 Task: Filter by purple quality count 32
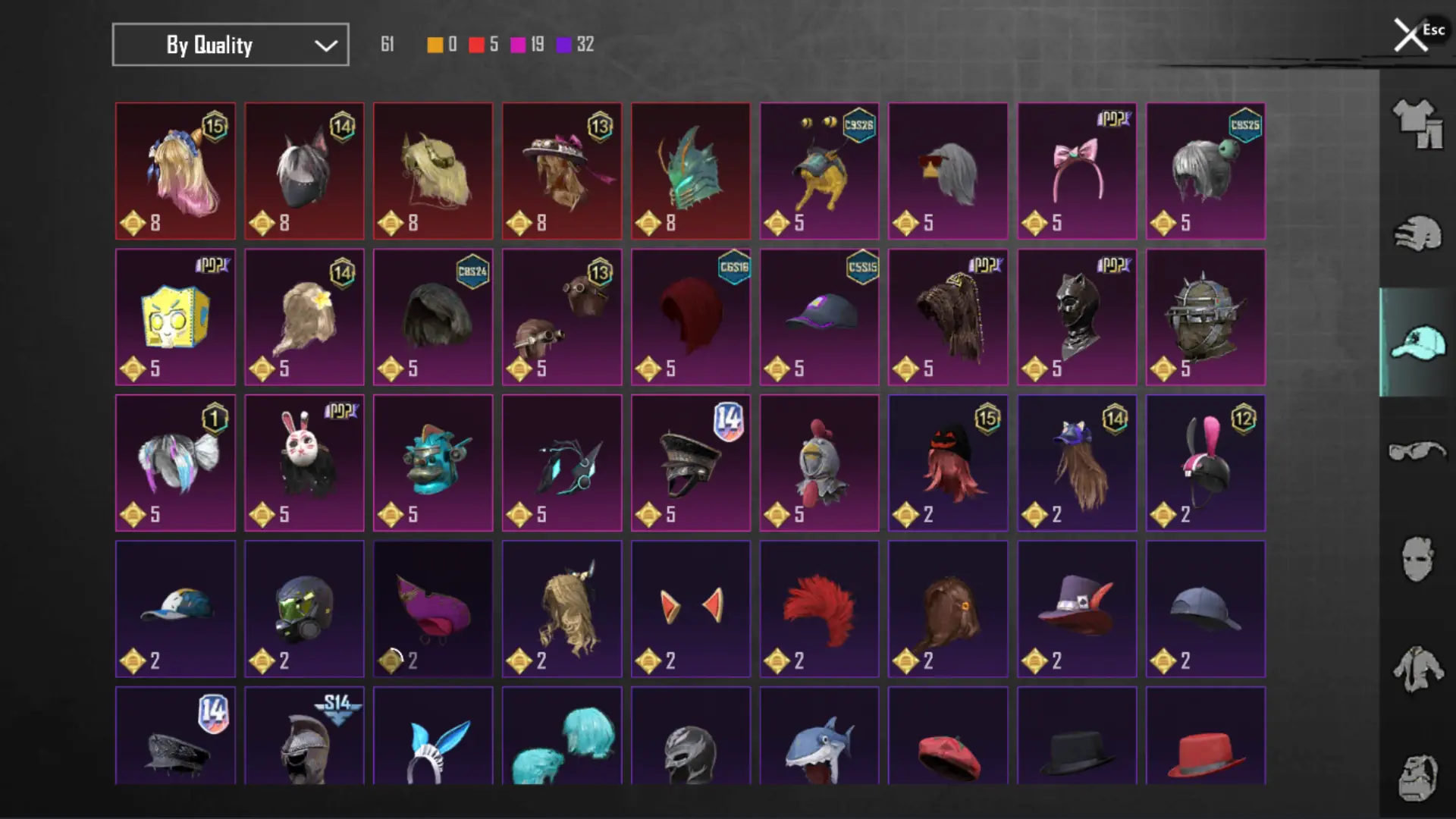coord(576,45)
